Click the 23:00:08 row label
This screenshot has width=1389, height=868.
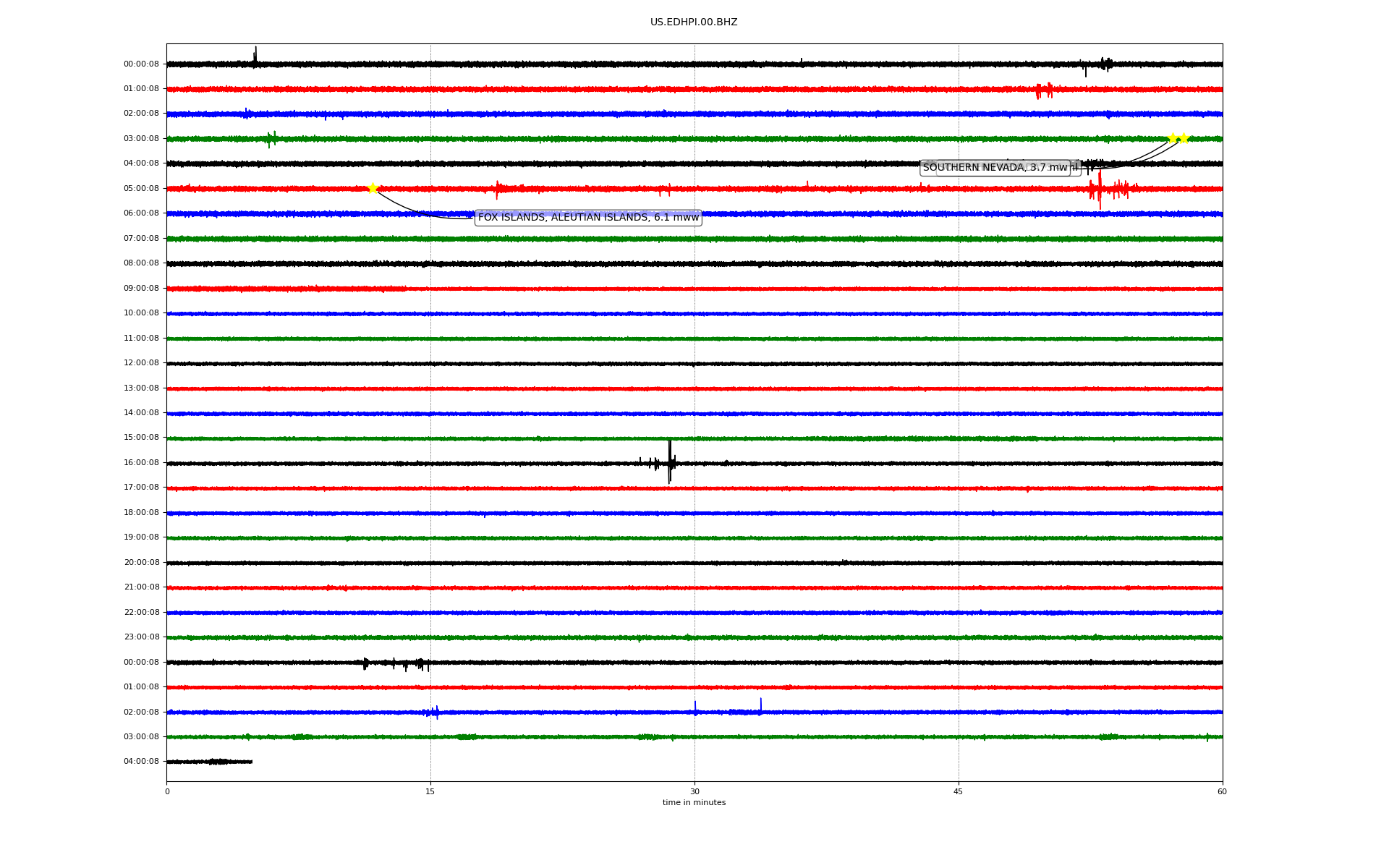141,637
